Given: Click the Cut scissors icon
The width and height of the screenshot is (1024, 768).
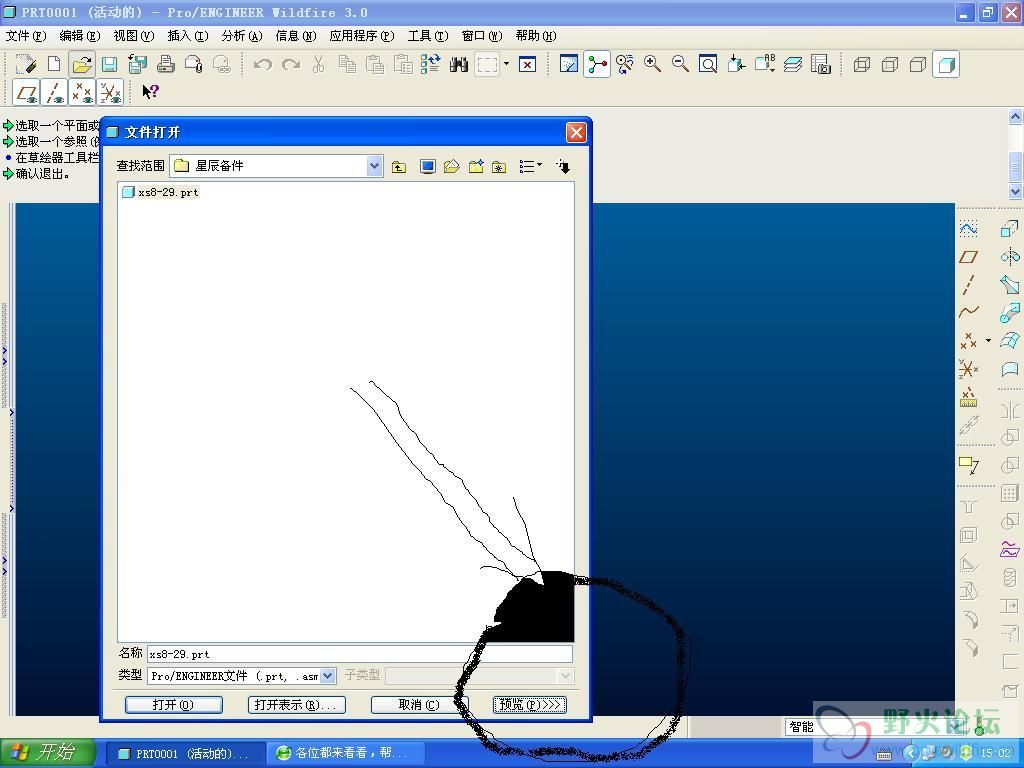Looking at the screenshot, I should 319,64.
